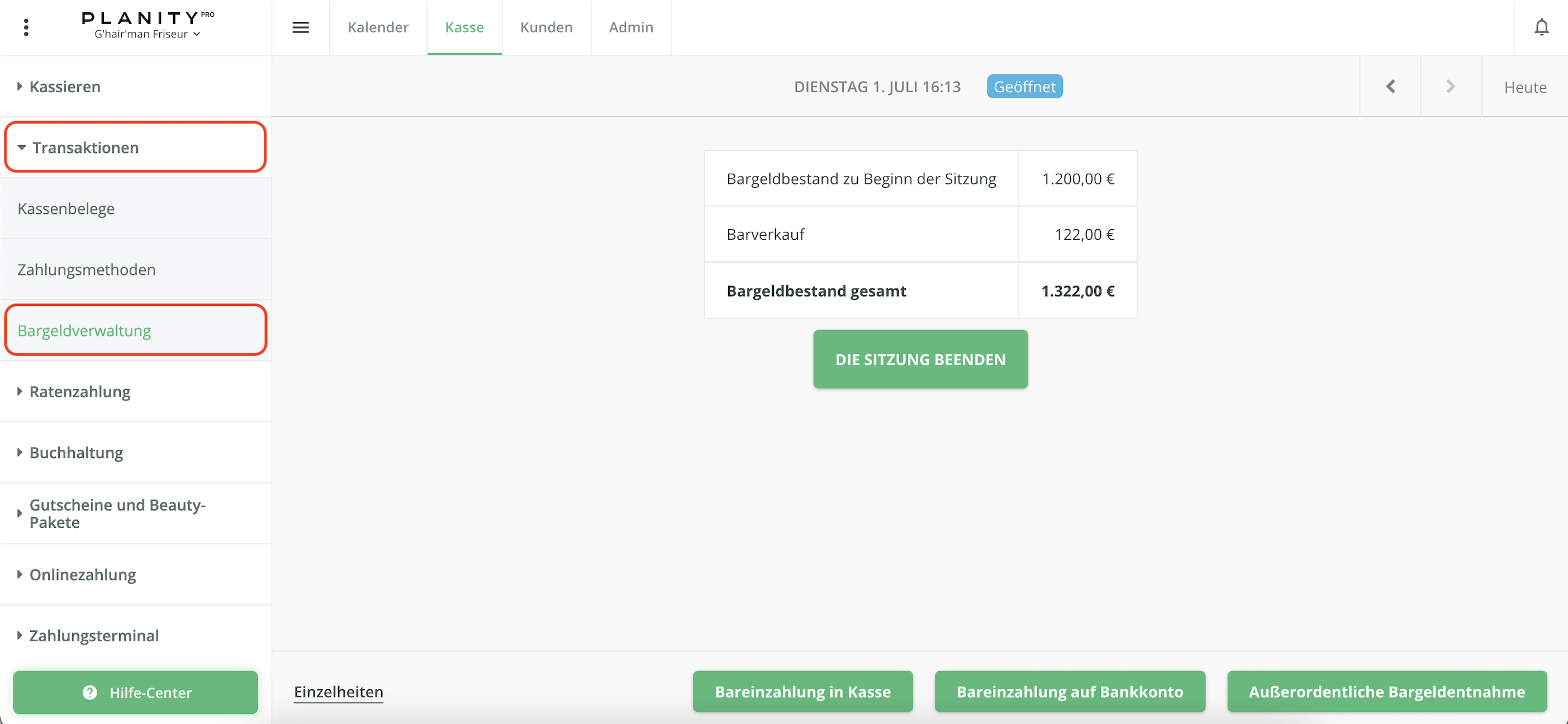This screenshot has width=1568, height=724.
Task: Expand the Kassieren section
Action: pyautogui.click(x=64, y=87)
